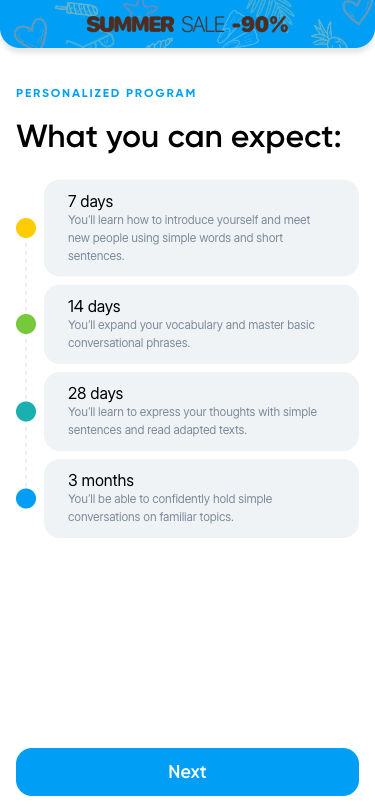
Task: Select the 14 days milestone card
Action: coord(201,324)
